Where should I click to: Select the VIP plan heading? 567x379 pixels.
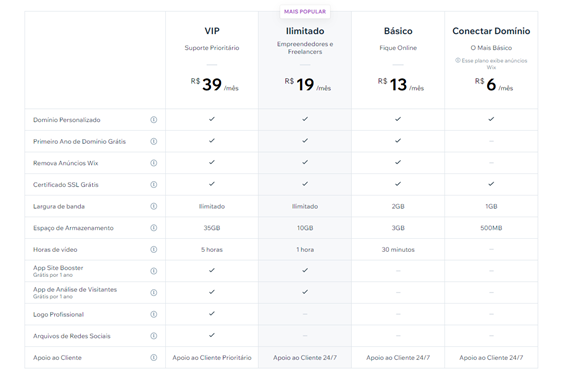(x=212, y=31)
